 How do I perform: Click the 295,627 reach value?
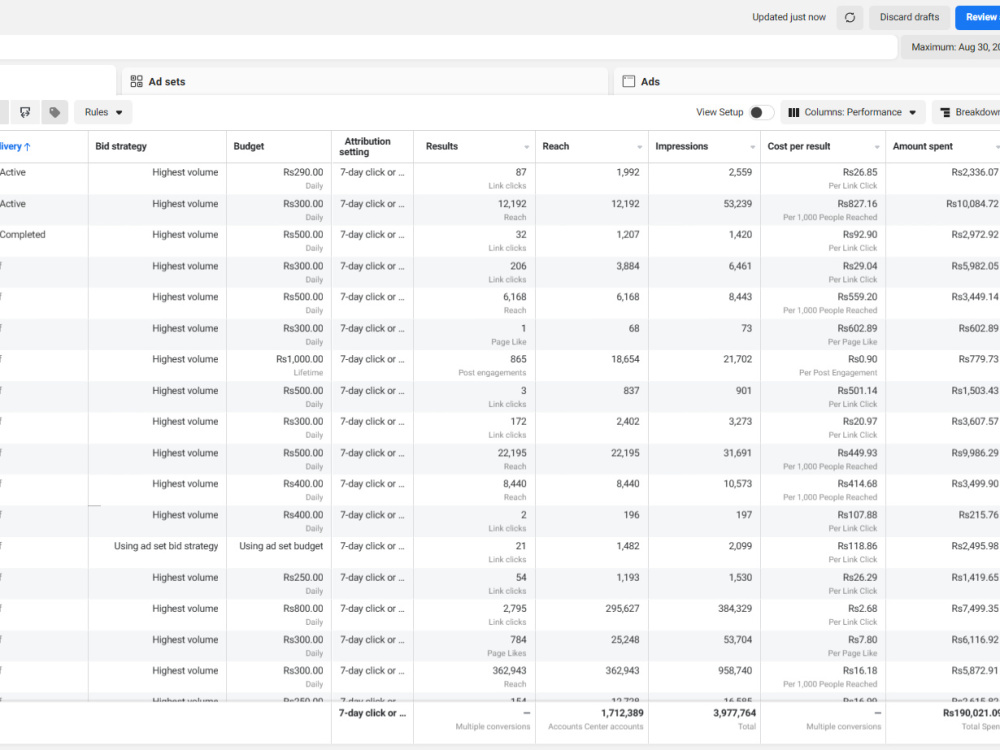[622, 608]
